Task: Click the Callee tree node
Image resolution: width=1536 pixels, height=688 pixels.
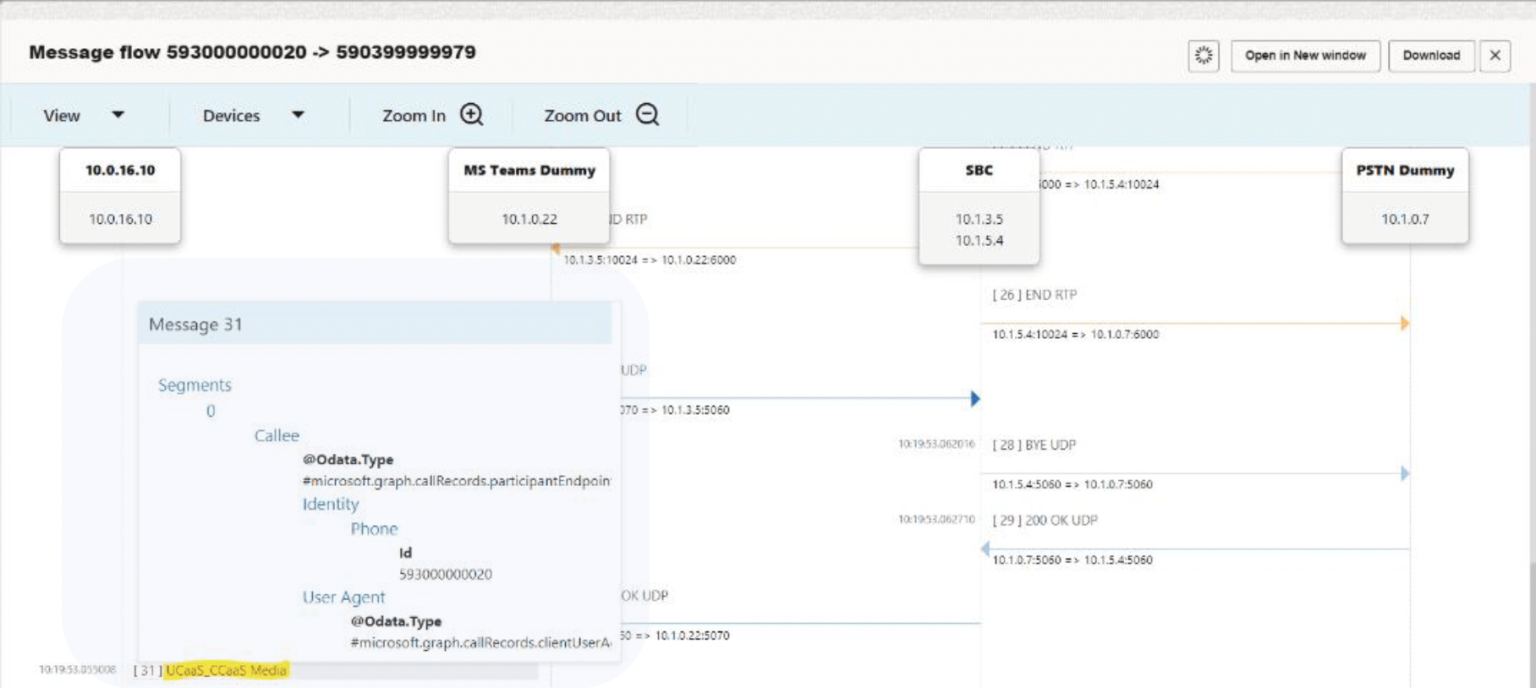Action: tap(277, 435)
